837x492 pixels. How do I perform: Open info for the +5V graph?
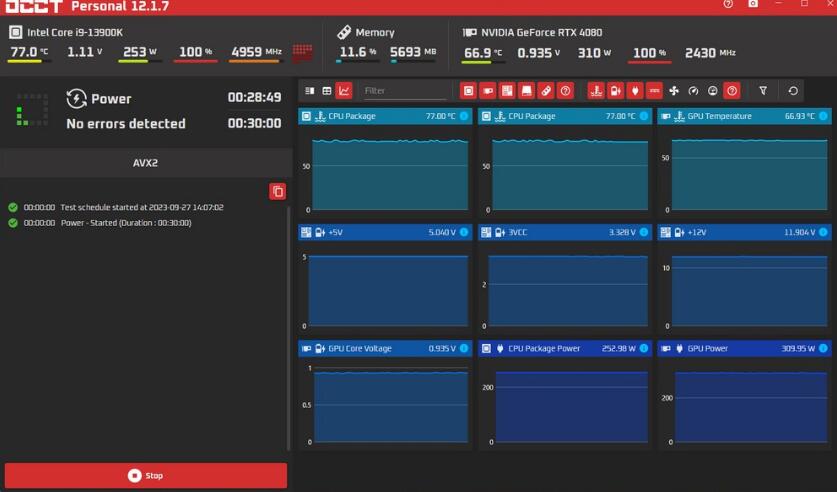click(x=464, y=232)
